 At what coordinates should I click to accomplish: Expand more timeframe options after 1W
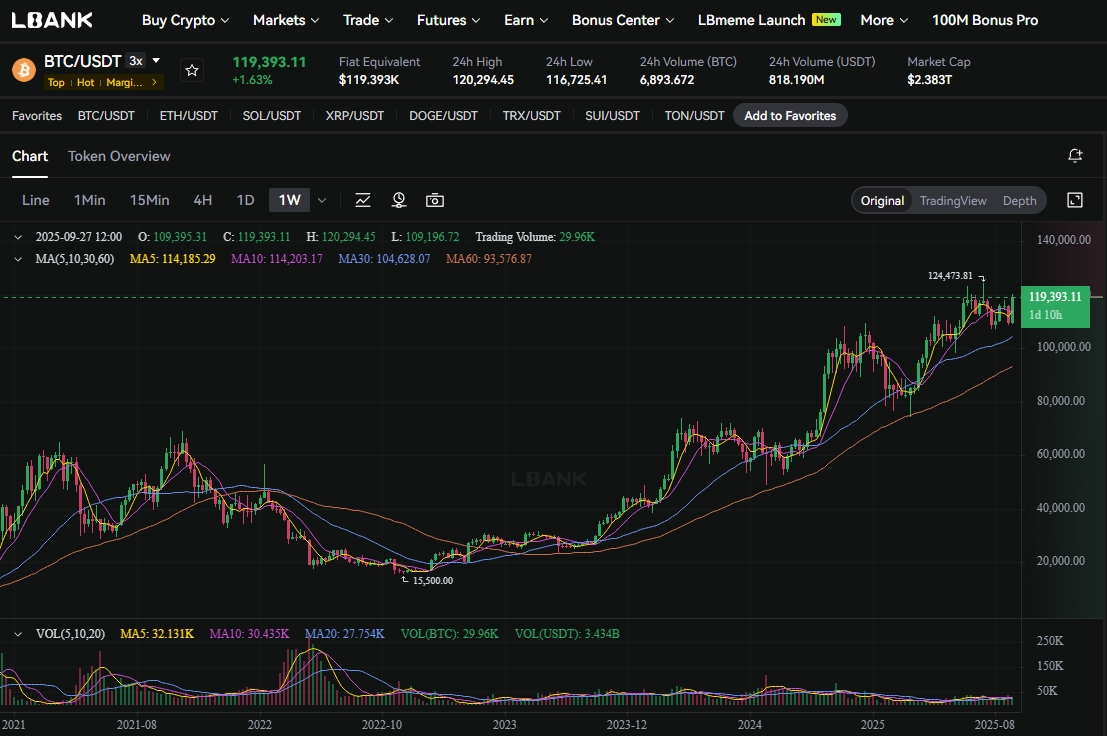(322, 200)
